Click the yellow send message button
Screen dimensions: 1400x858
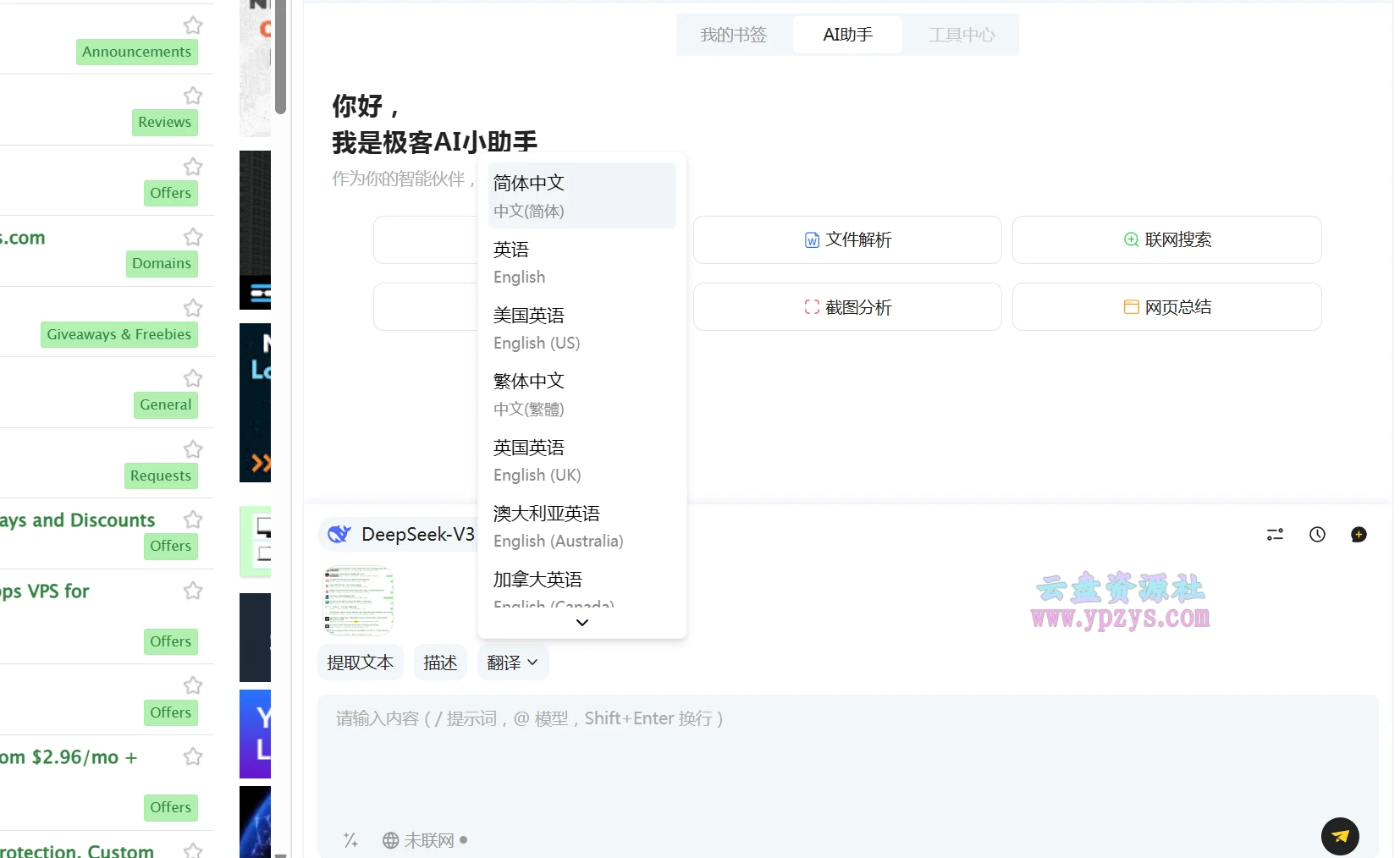1339,836
